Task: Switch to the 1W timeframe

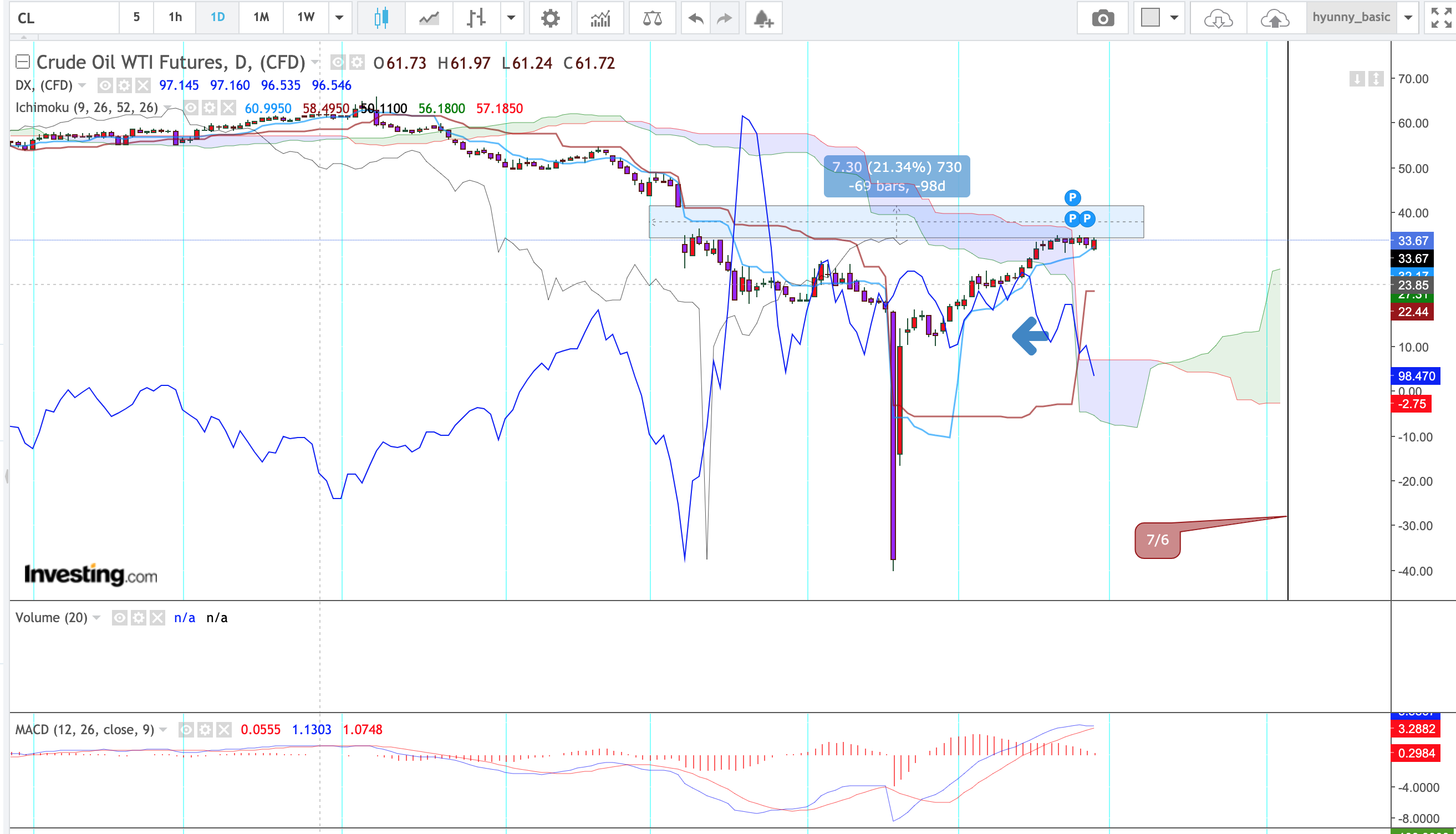Action: point(306,18)
